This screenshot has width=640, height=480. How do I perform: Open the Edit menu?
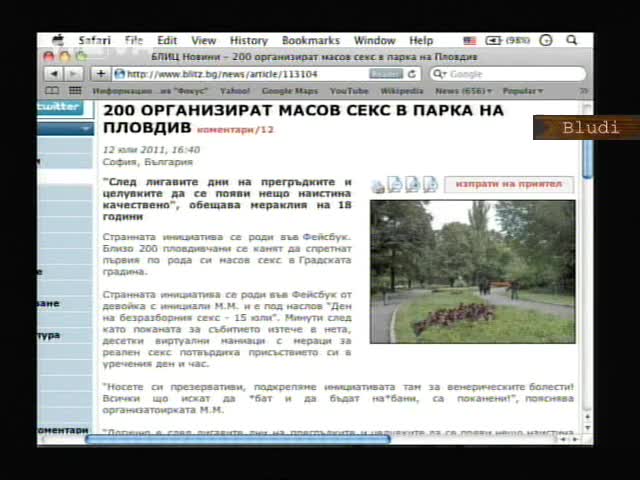[167, 40]
